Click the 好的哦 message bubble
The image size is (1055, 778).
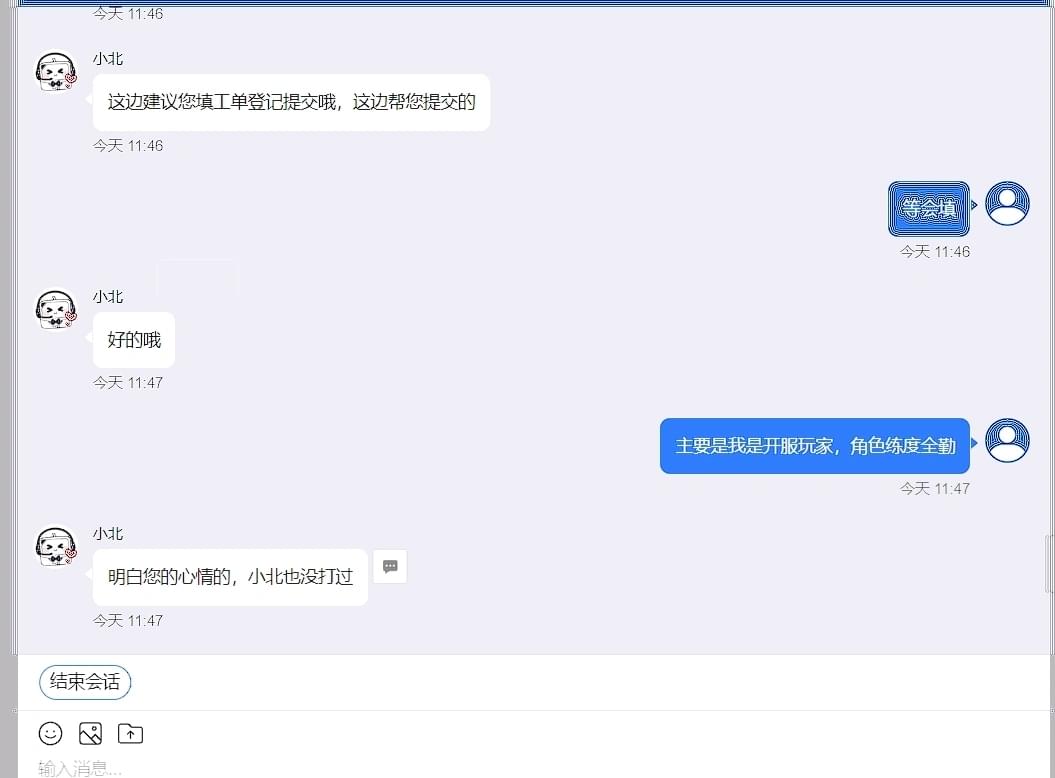click(134, 340)
